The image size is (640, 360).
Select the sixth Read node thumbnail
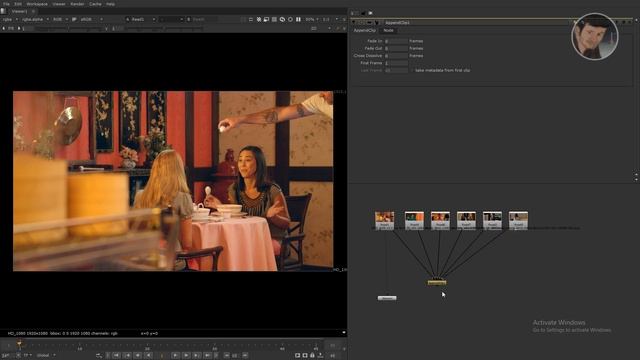[x=518, y=220]
